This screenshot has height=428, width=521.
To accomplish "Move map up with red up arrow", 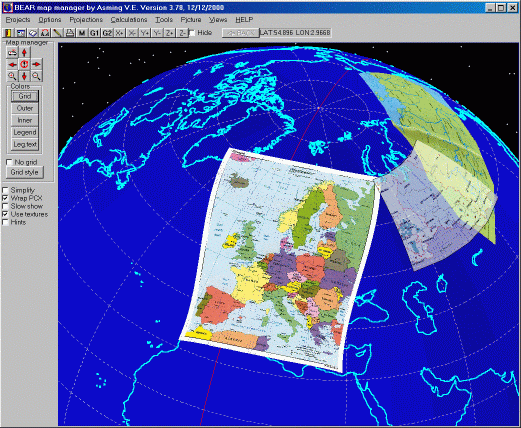I will coord(24,52).
